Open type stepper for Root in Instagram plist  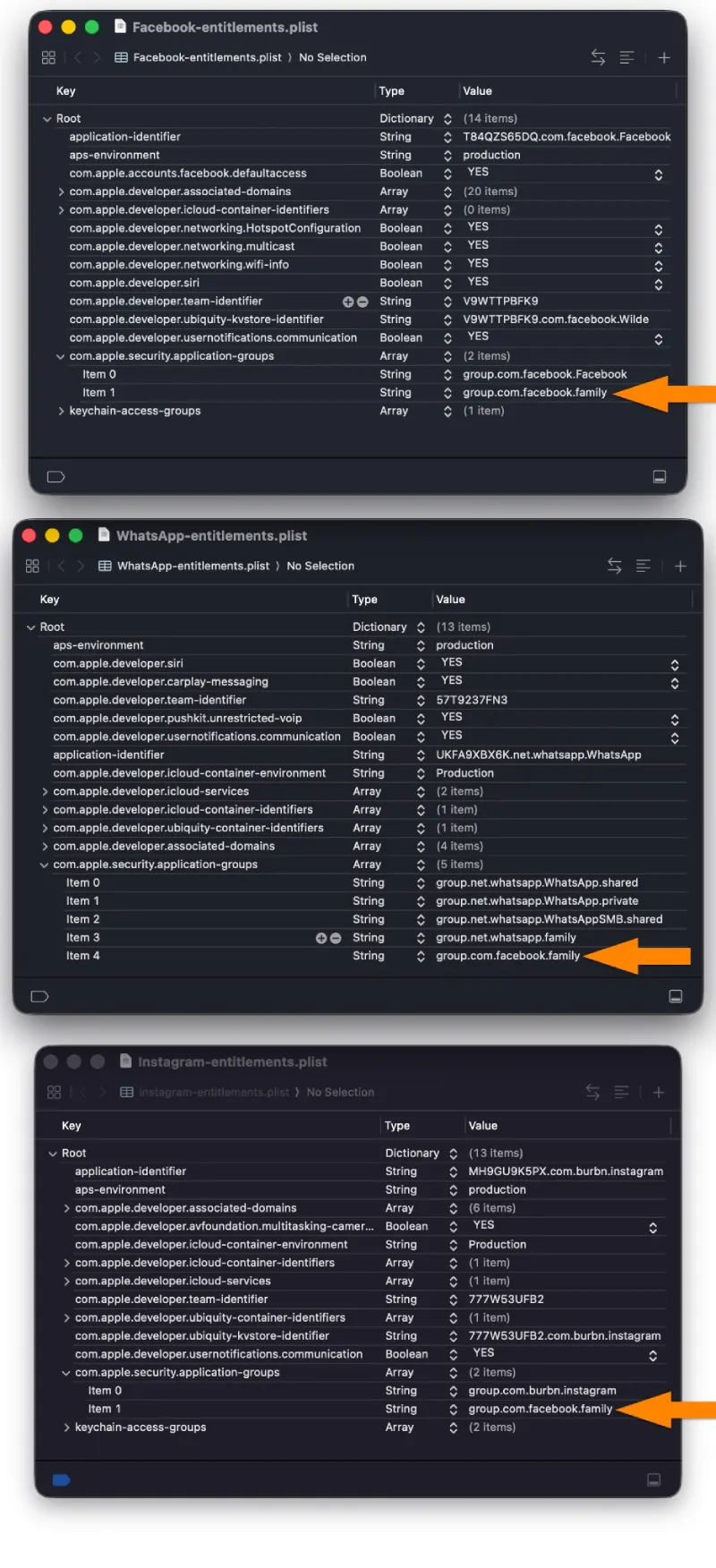pyautogui.click(x=453, y=1154)
